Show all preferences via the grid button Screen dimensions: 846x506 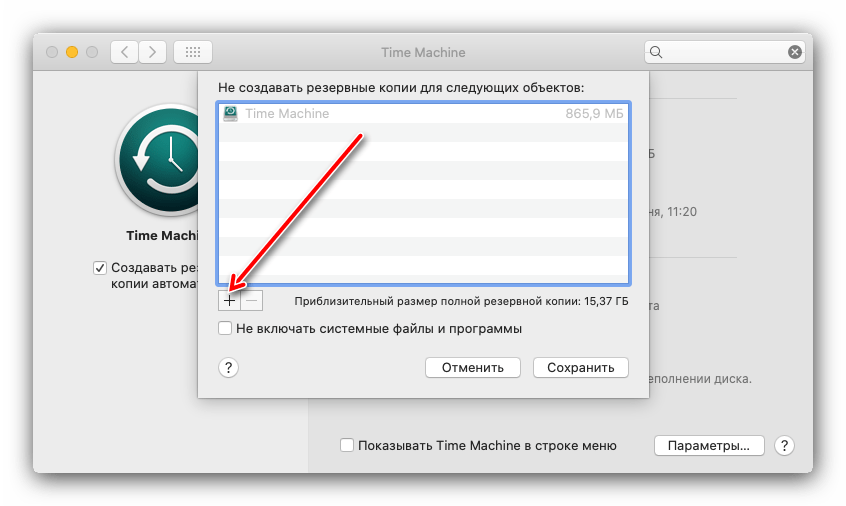192,52
